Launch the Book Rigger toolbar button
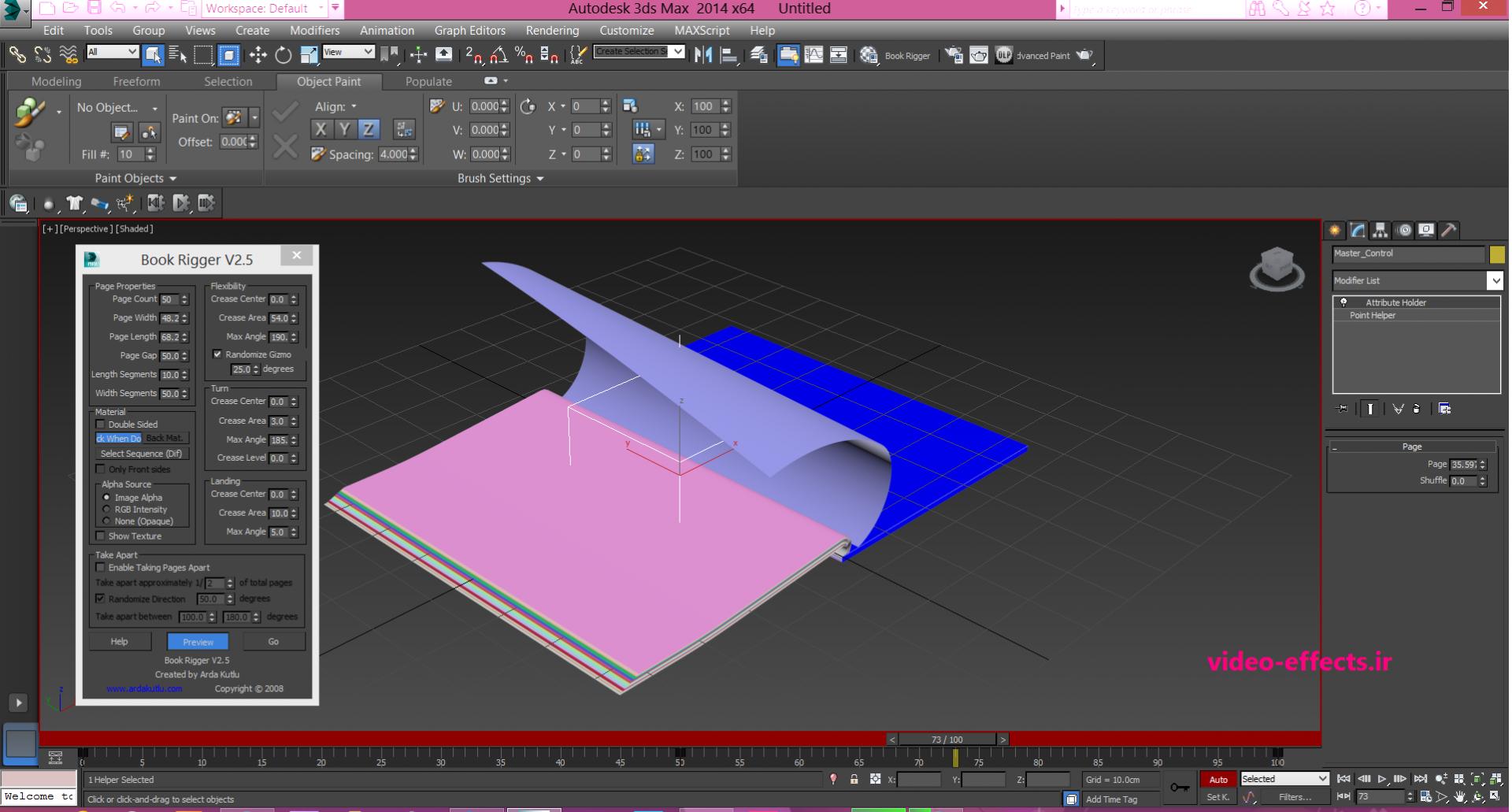1512x812 pixels. tap(907, 56)
